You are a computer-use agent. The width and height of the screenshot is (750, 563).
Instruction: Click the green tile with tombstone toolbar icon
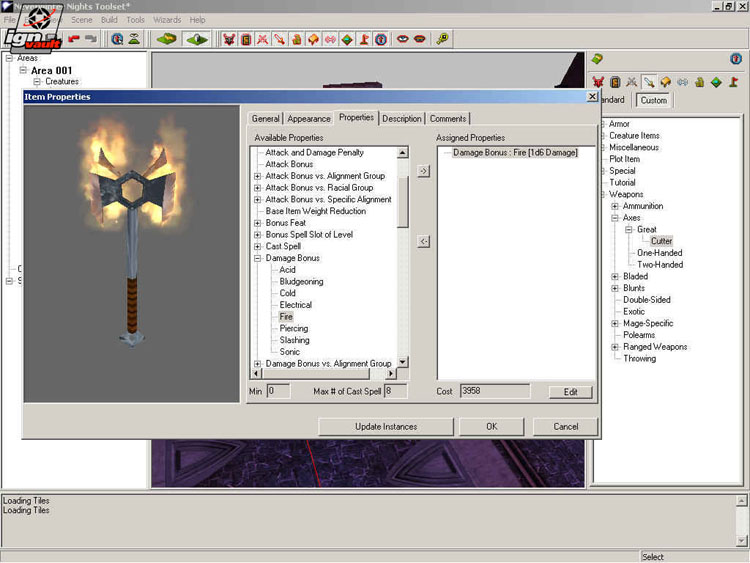tap(197, 39)
